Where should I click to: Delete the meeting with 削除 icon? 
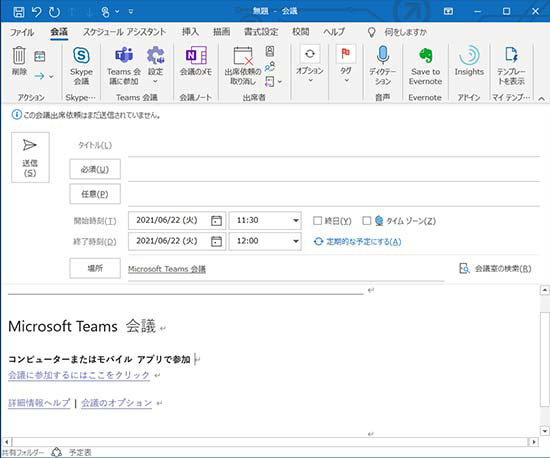tap(19, 61)
